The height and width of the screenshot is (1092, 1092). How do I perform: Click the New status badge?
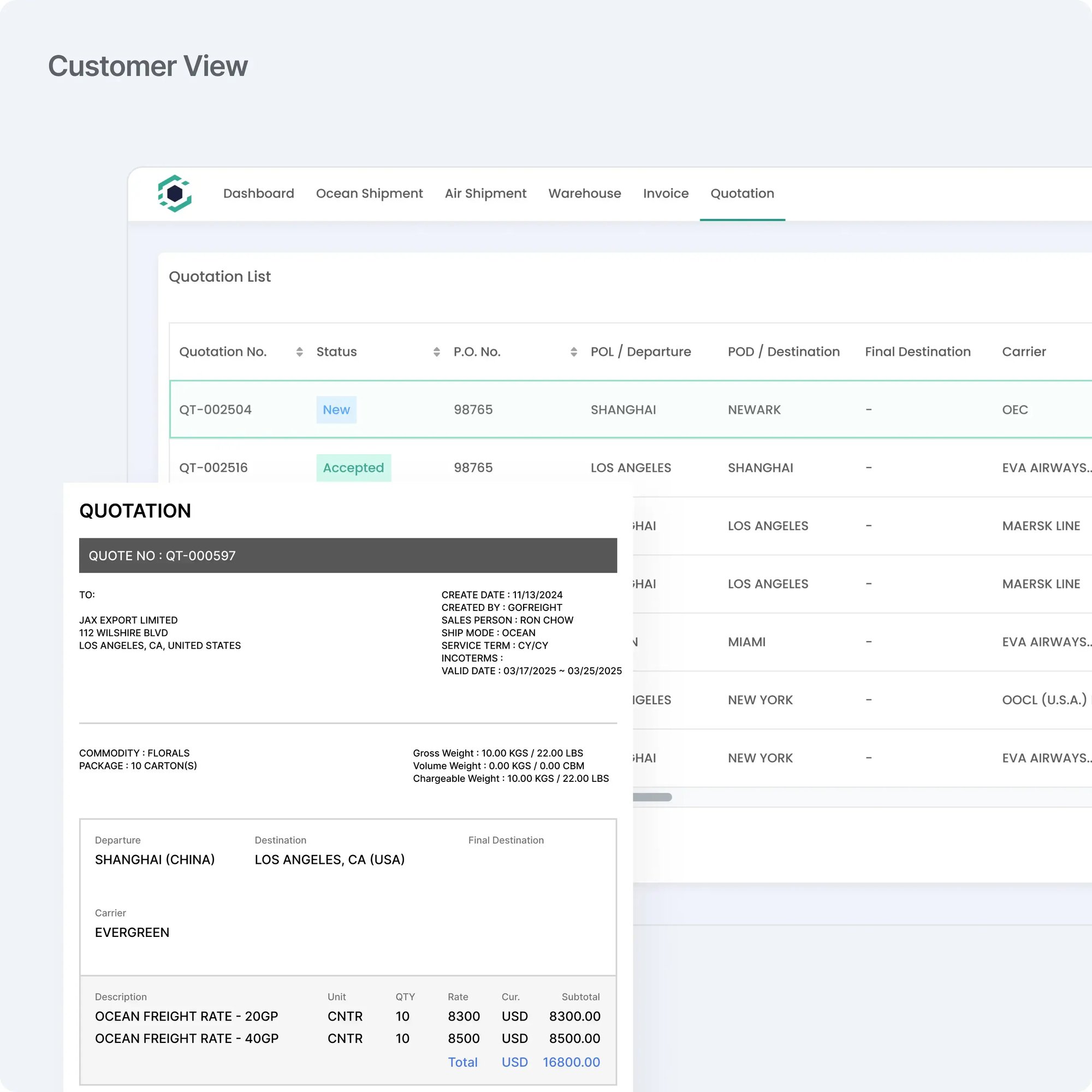[336, 410]
